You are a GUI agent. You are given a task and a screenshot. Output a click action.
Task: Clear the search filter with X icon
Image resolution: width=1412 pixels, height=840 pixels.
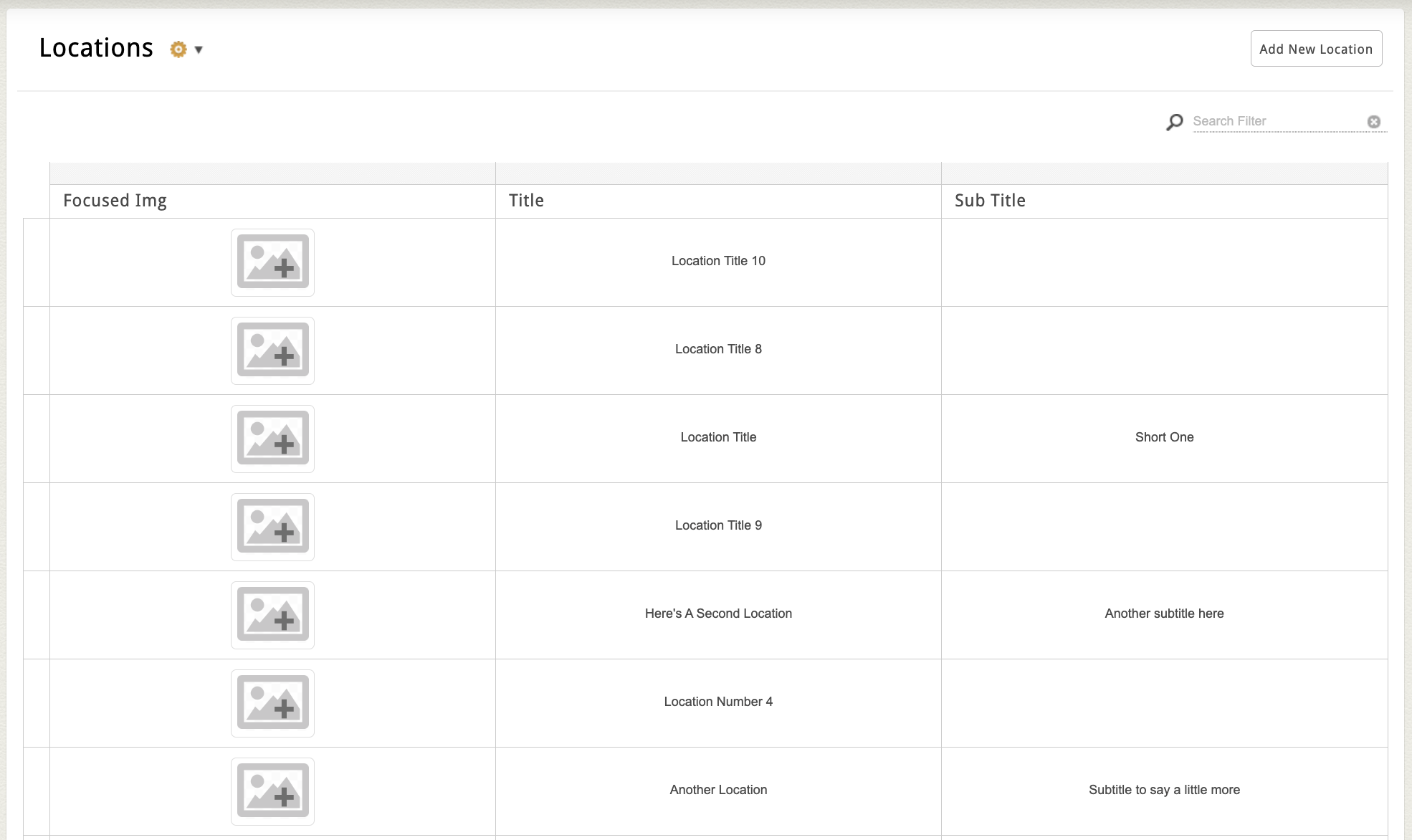click(x=1373, y=122)
